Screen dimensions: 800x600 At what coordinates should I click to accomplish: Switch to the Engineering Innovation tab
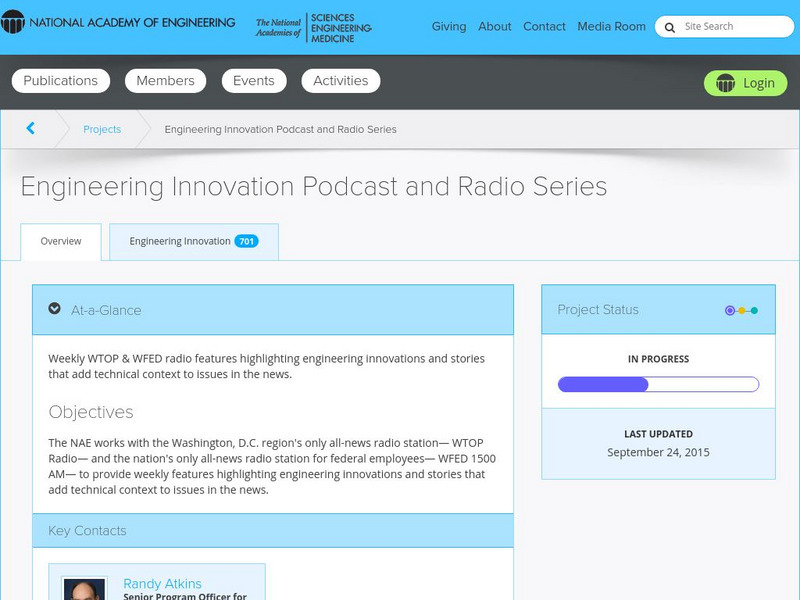[x=194, y=241]
